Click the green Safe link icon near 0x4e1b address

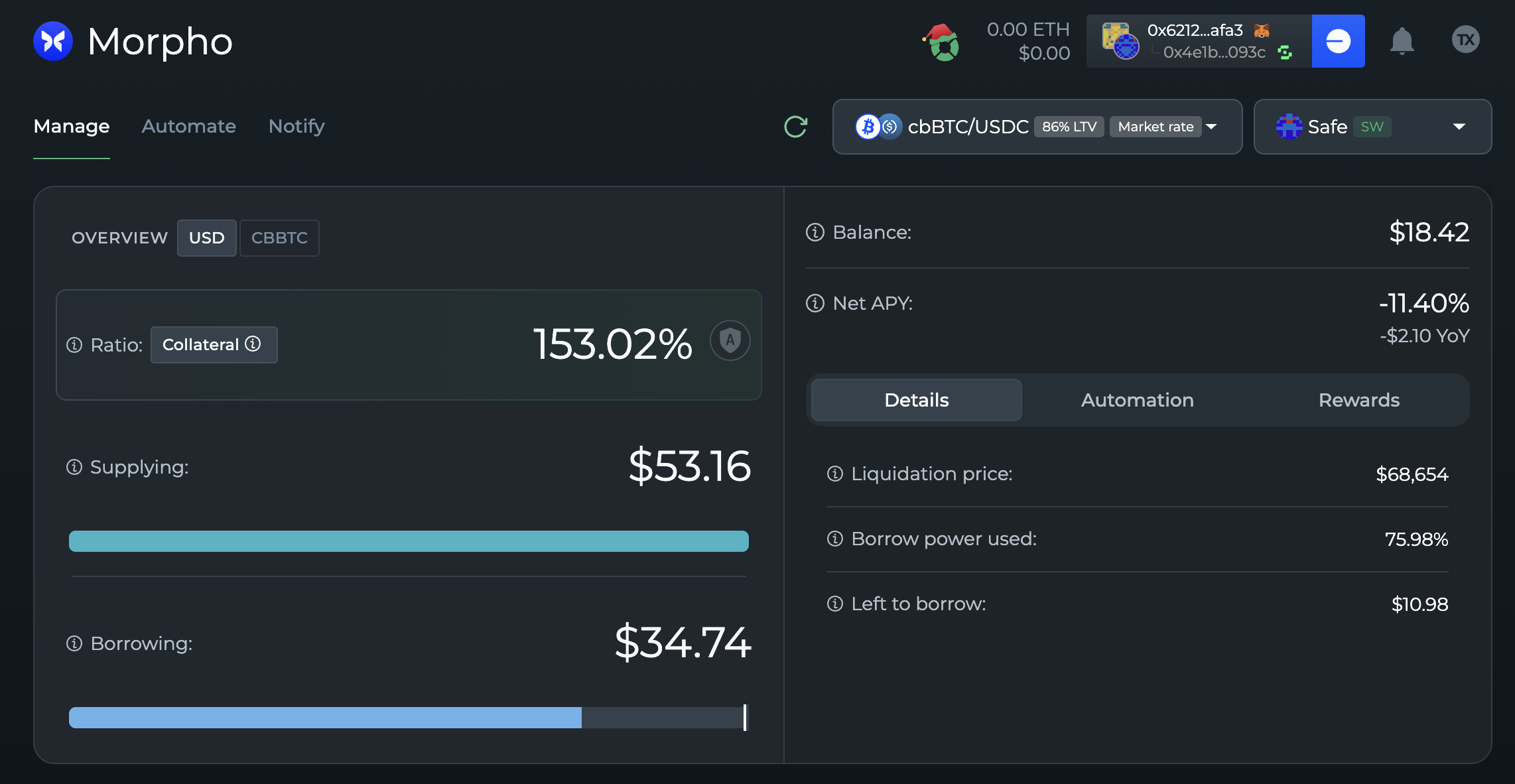[x=1285, y=53]
